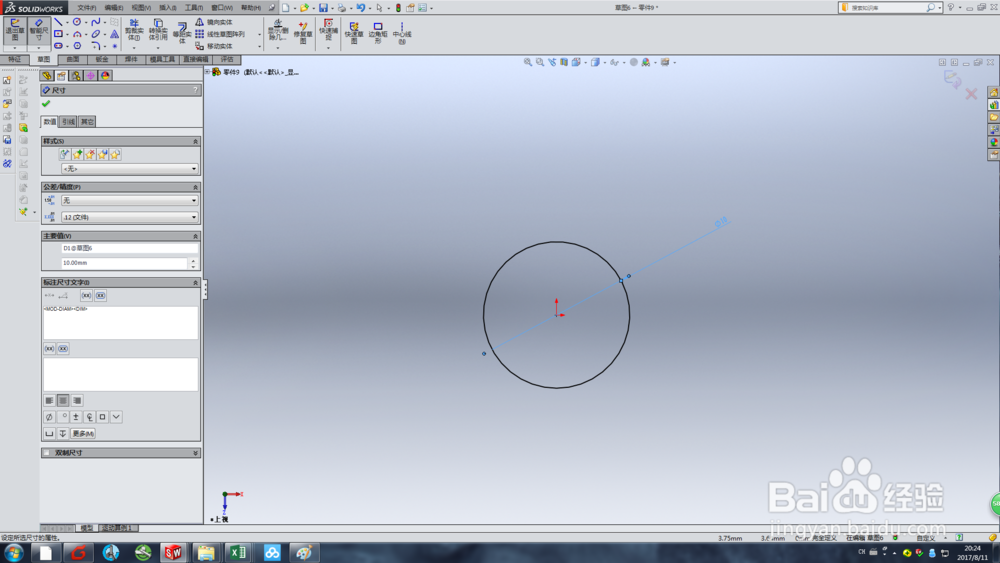
Task: Switch to the 钣金 (Sheet Metal) tab
Action: click(x=102, y=59)
